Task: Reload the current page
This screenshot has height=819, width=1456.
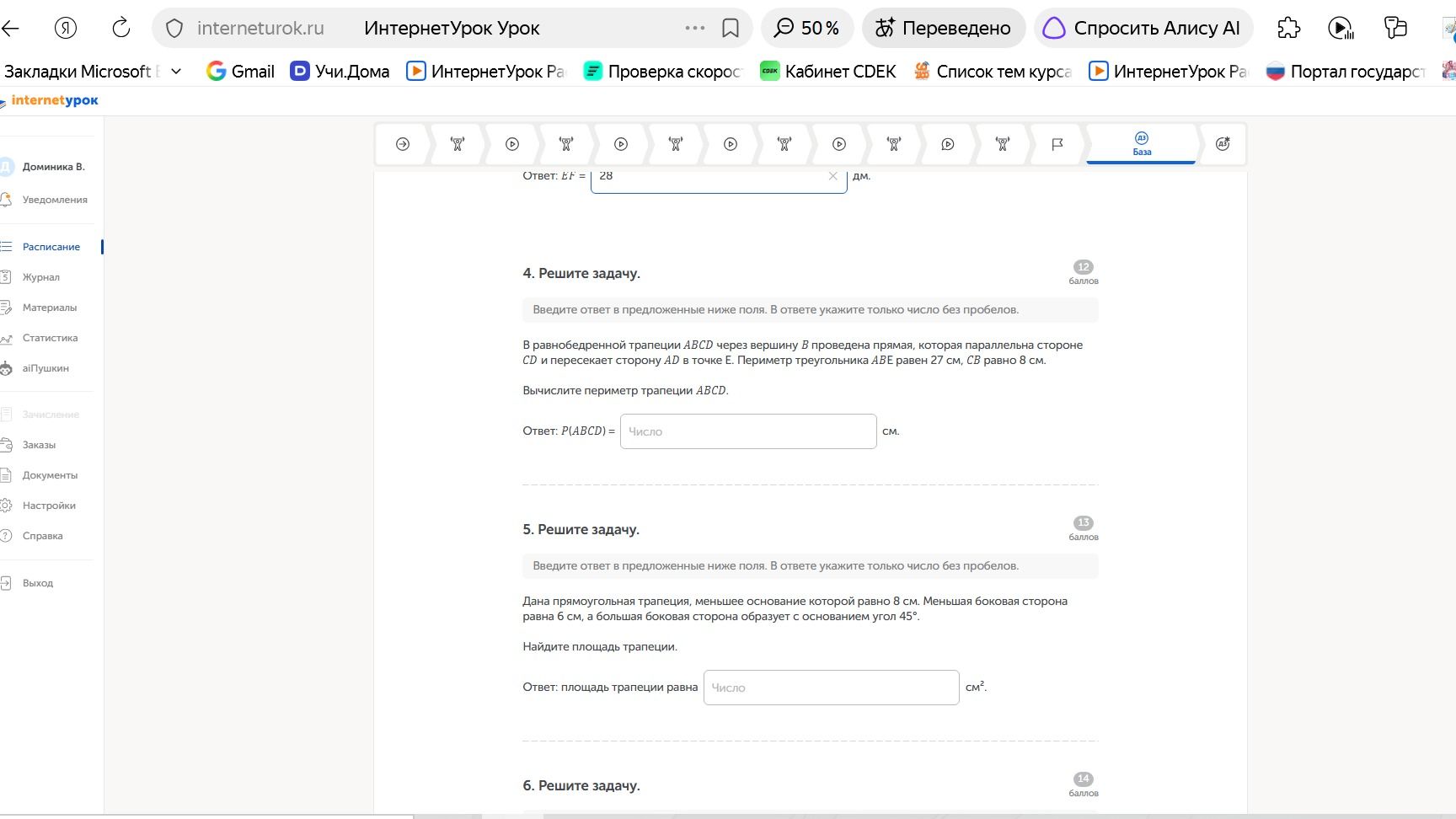Action: [x=121, y=28]
